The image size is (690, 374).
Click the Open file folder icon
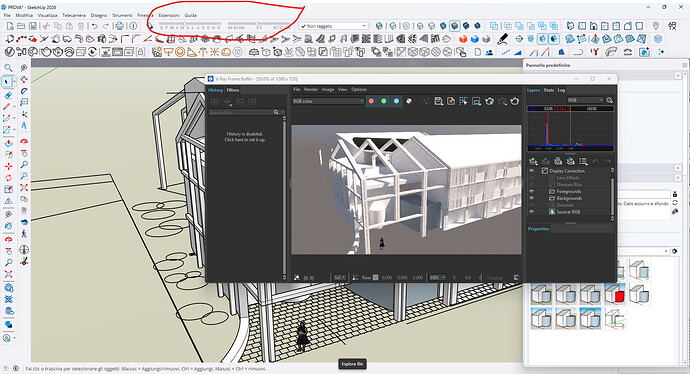pyautogui.click(x=21, y=26)
